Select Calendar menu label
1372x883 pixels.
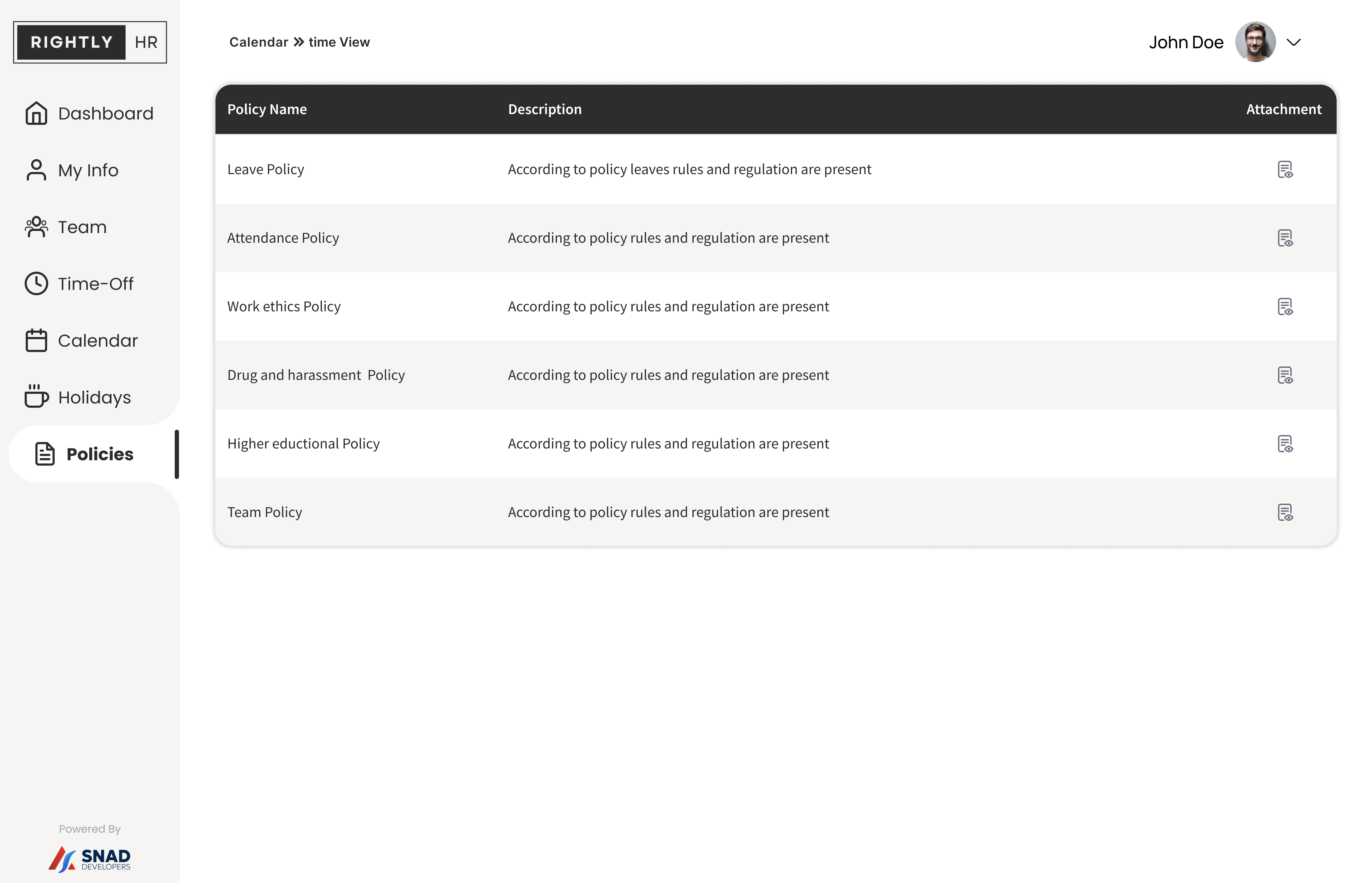point(98,340)
